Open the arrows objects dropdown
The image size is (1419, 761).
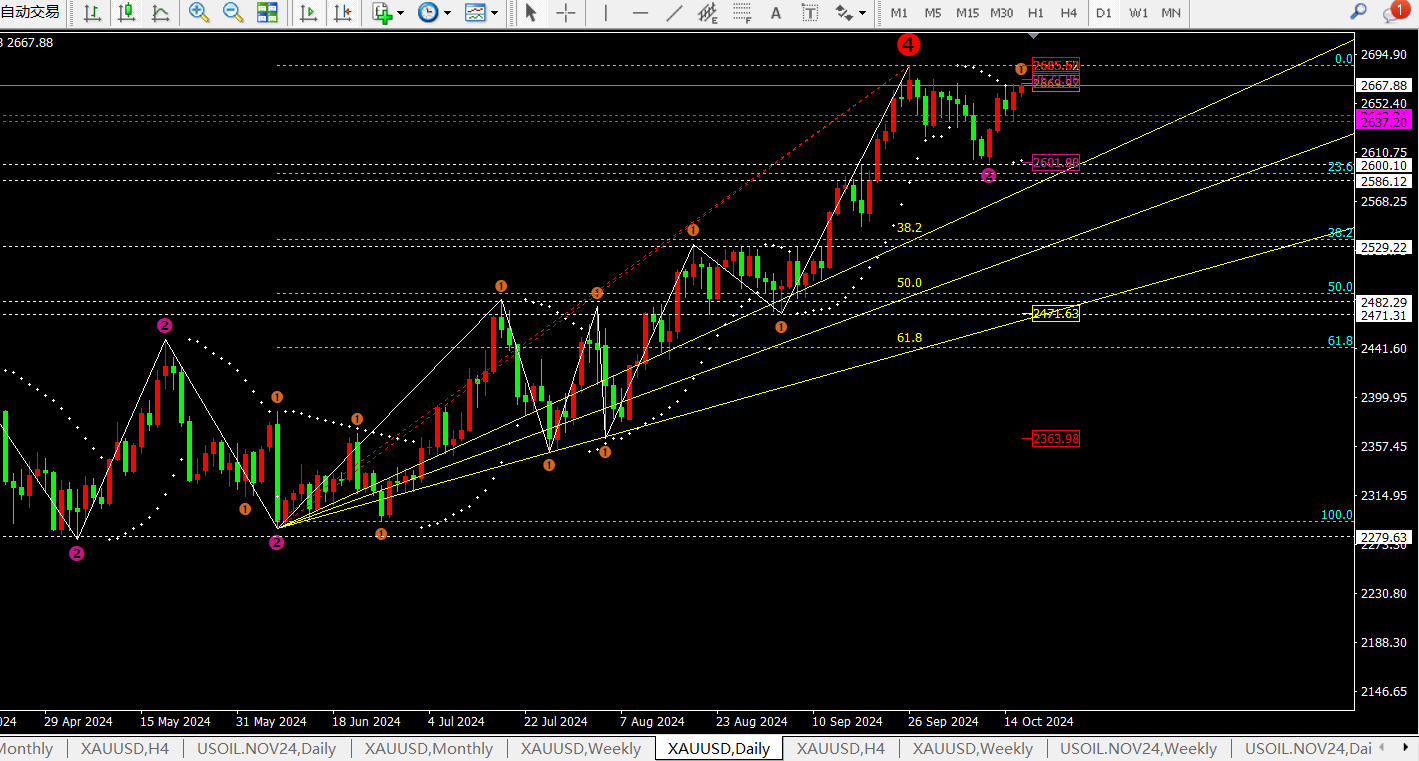(x=850, y=13)
